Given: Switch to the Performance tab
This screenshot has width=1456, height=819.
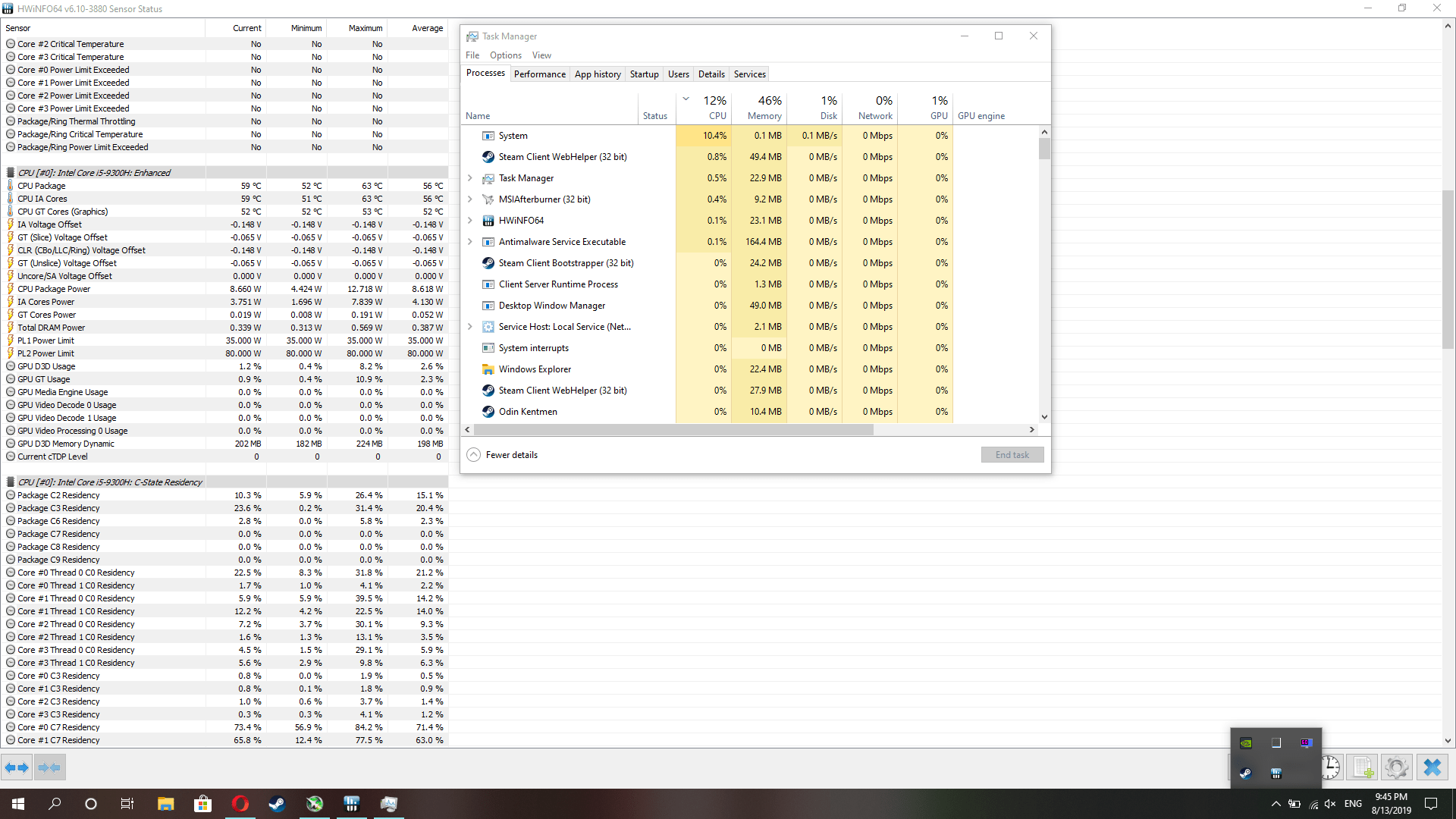Looking at the screenshot, I should (x=539, y=74).
